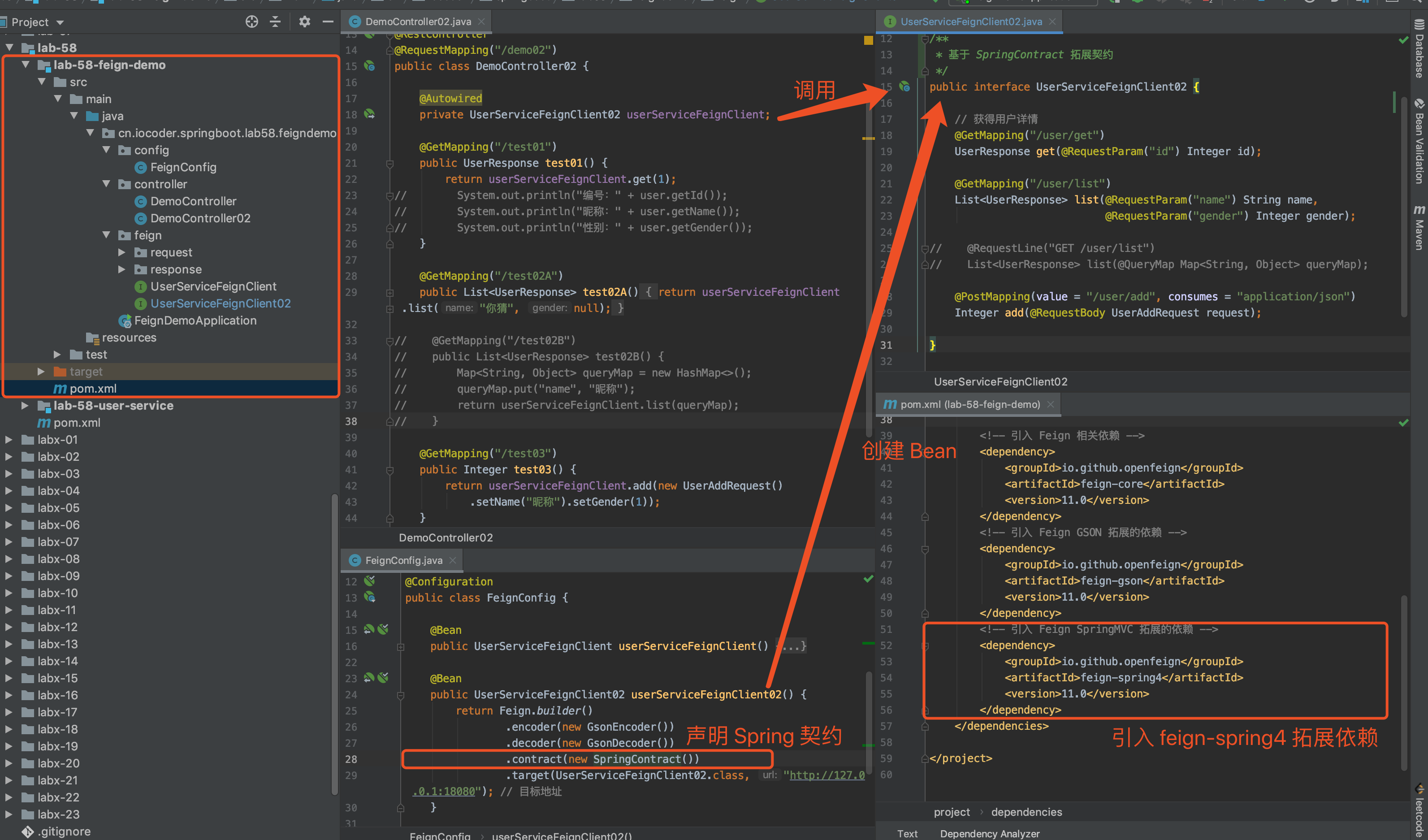Hide the Project panel with minus icon

click(x=328, y=22)
